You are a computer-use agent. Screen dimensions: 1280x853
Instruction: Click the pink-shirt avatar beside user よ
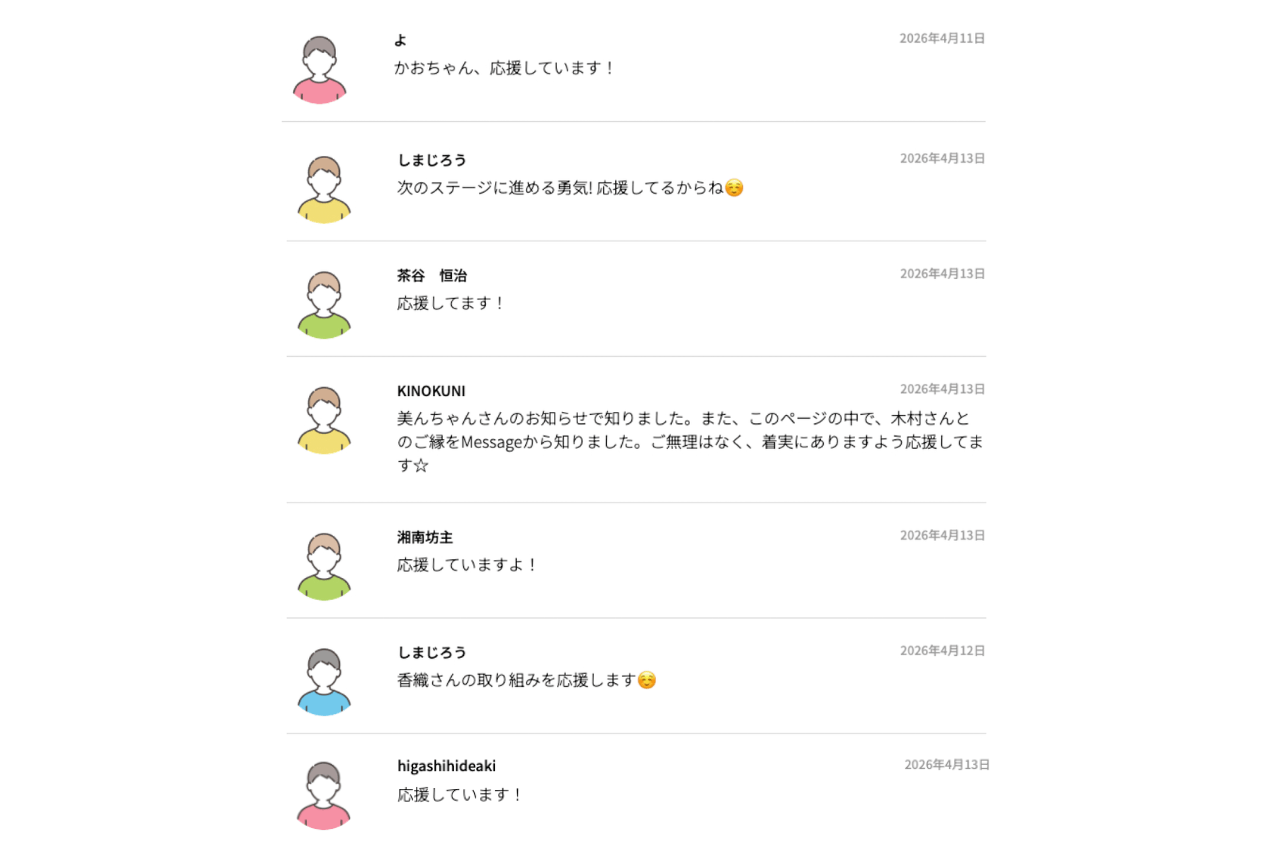(320, 70)
